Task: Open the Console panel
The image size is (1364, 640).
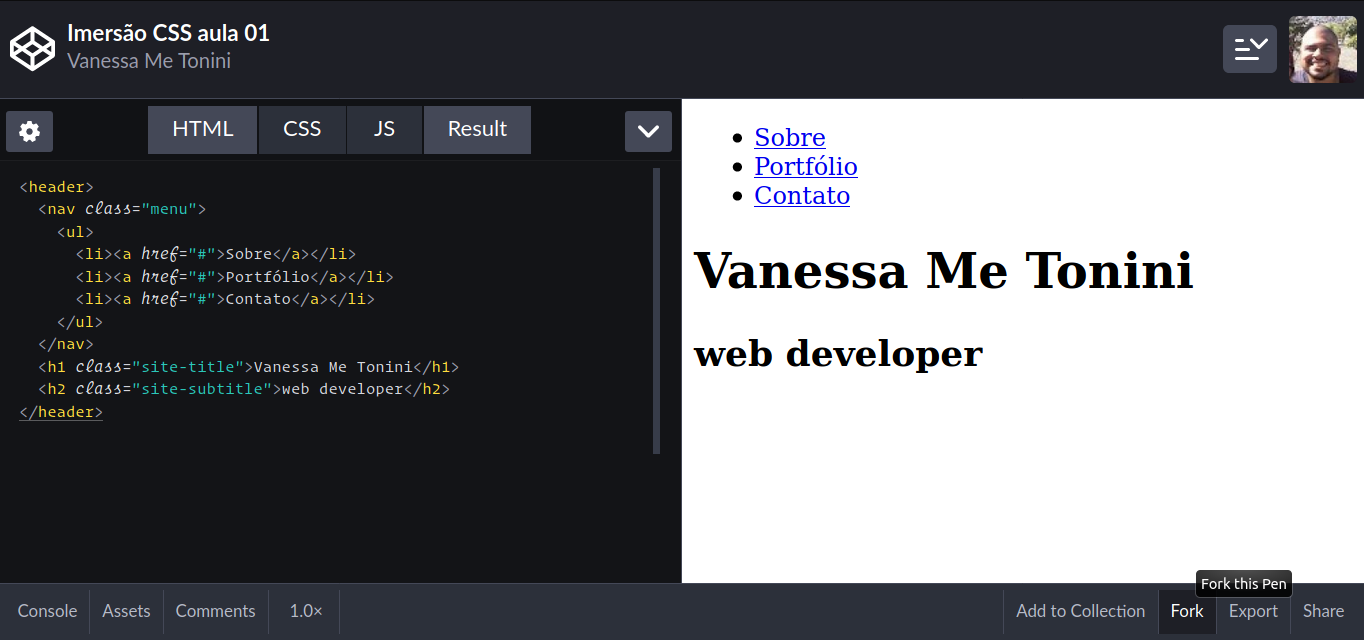Action: pyautogui.click(x=46, y=611)
